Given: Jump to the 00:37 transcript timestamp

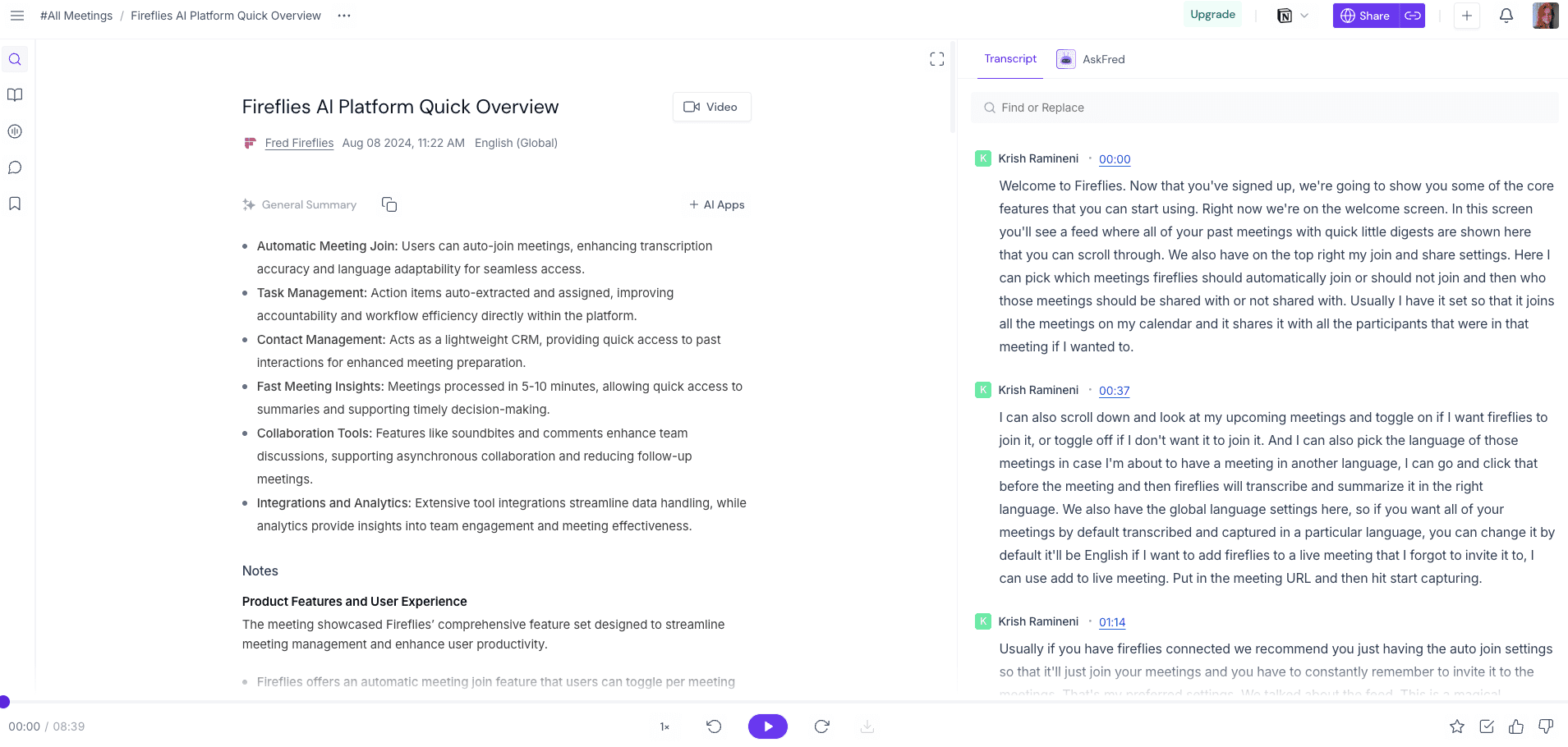Looking at the screenshot, I should tap(1114, 391).
